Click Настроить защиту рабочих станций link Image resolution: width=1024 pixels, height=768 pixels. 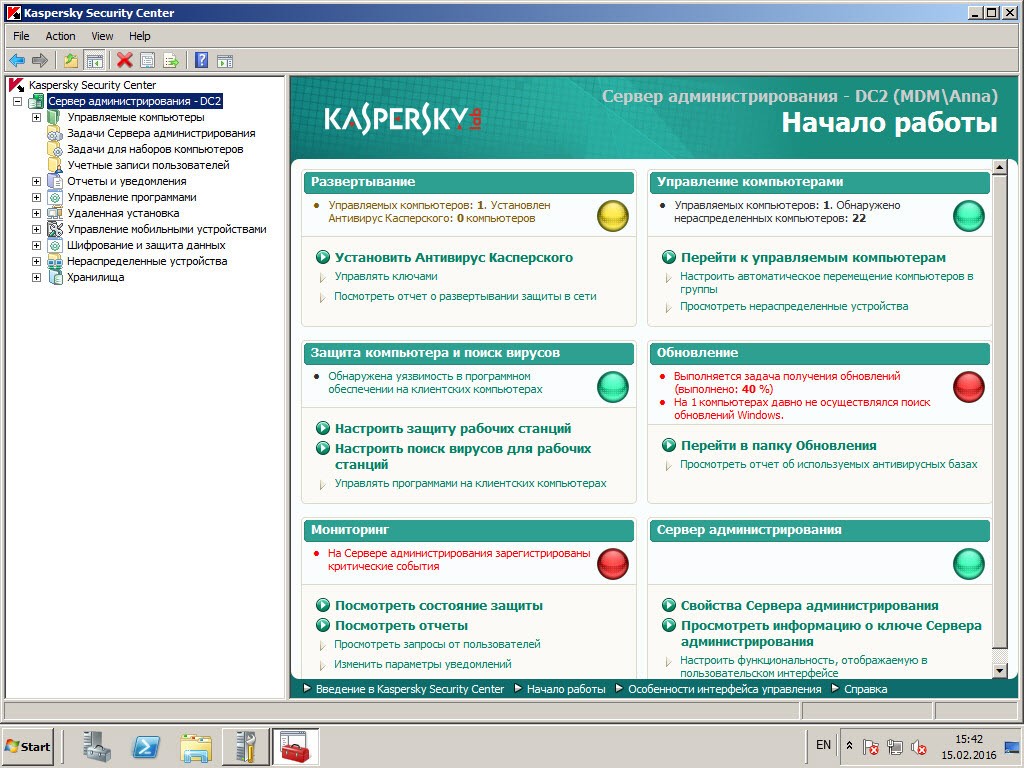click(453, 428)
